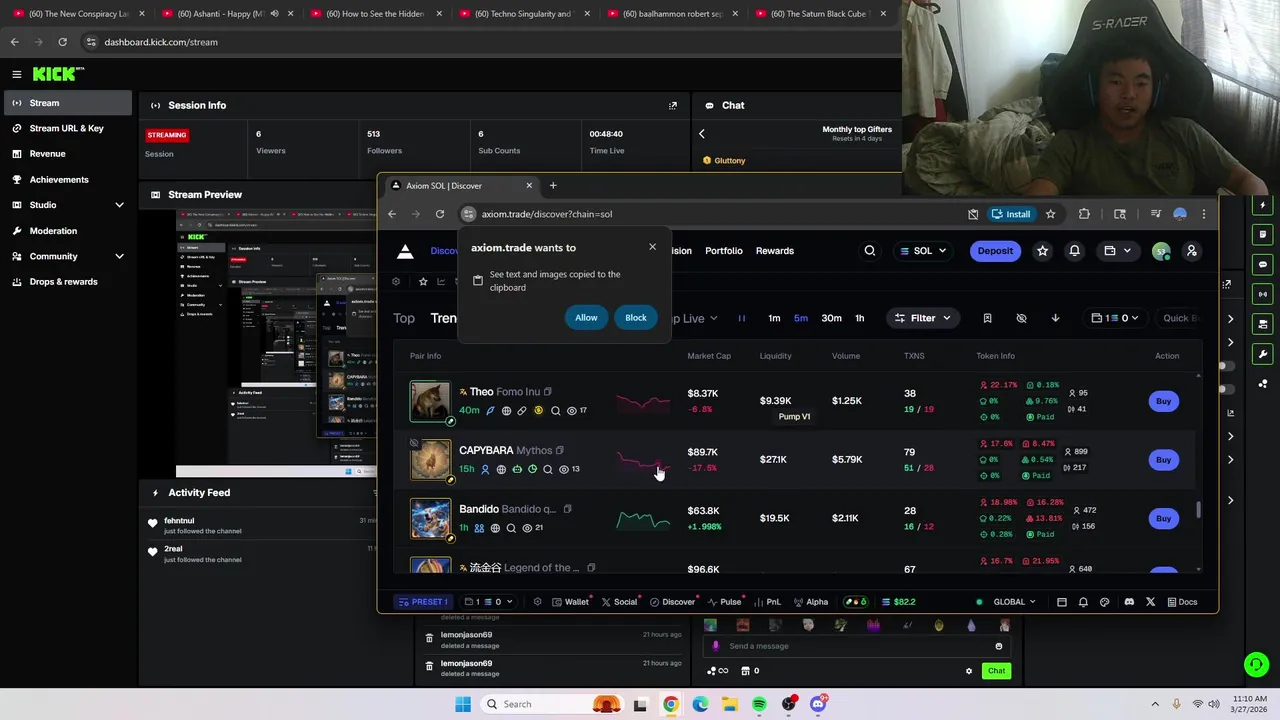The height and width of the screenshot is (720, 1280).
Task: Toggle hidden tokens eye-slash icon
Action: (x=1021, y=318)
